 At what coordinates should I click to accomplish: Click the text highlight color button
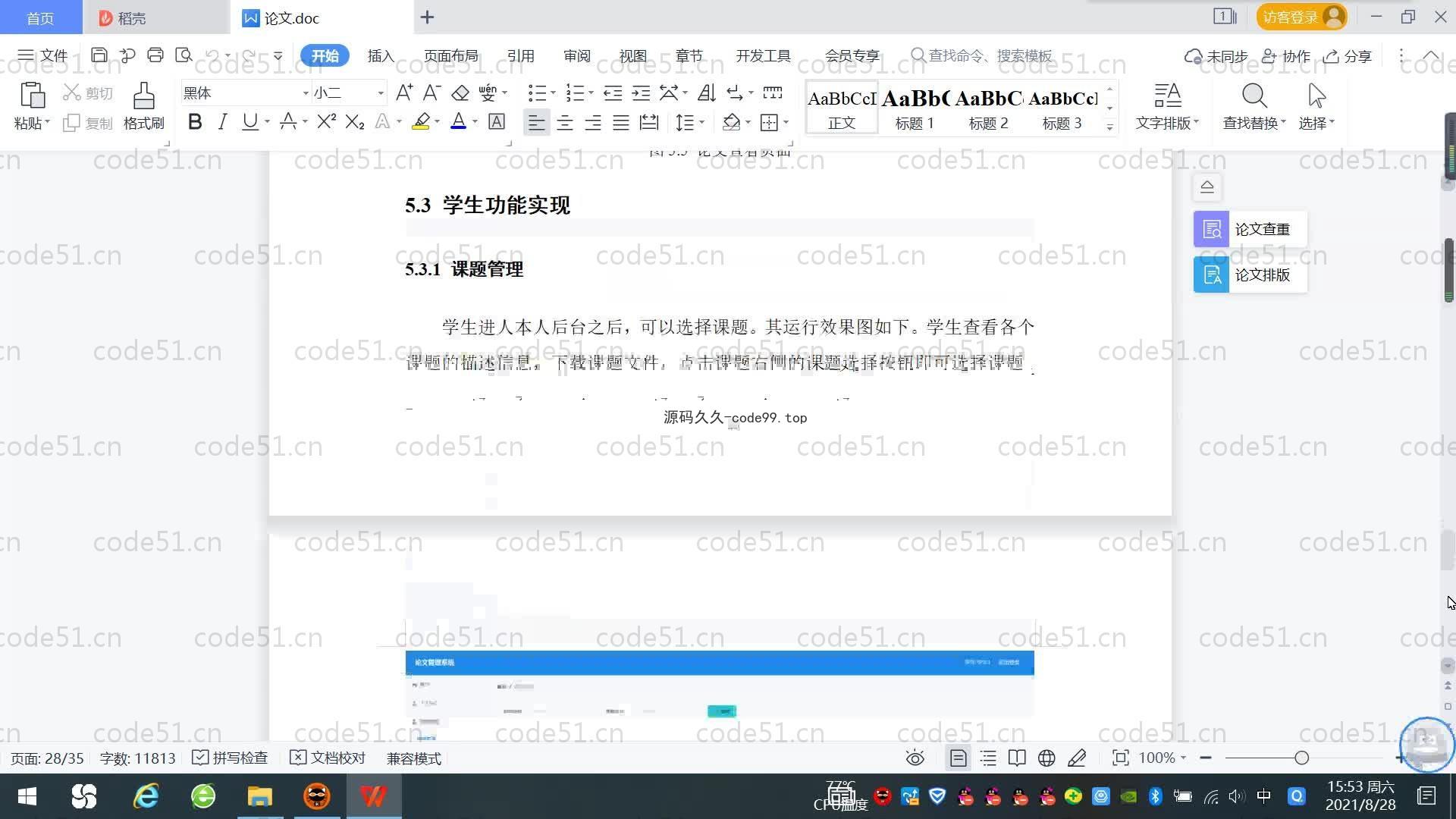click(421, 122)
